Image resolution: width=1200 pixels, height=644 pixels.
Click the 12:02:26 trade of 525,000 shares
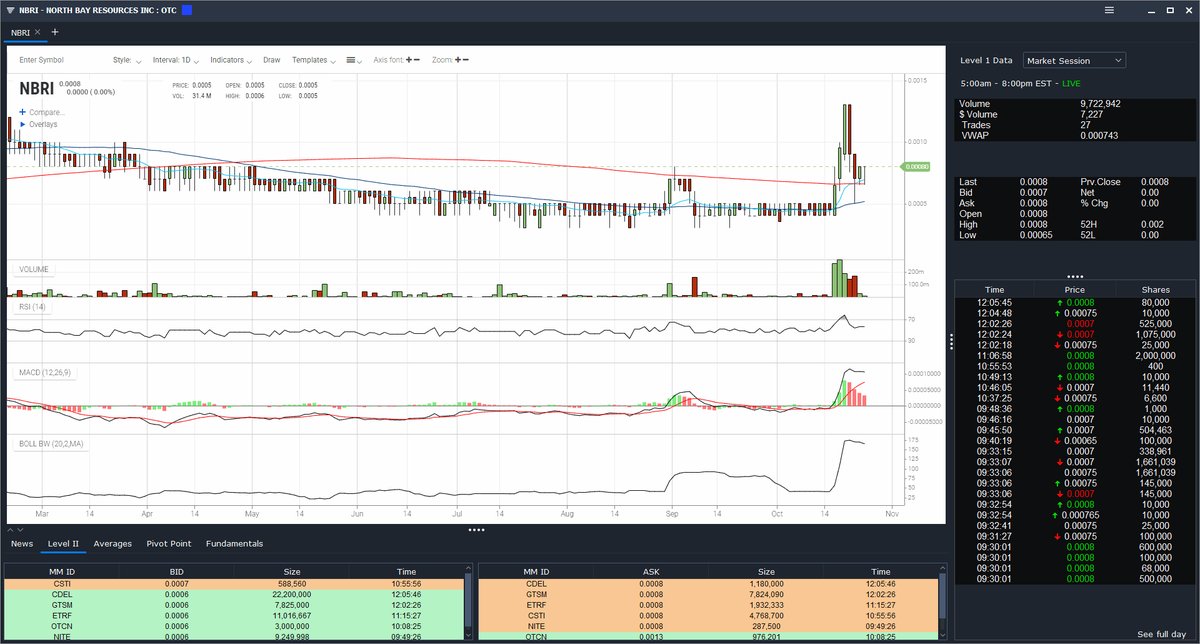1075,322
